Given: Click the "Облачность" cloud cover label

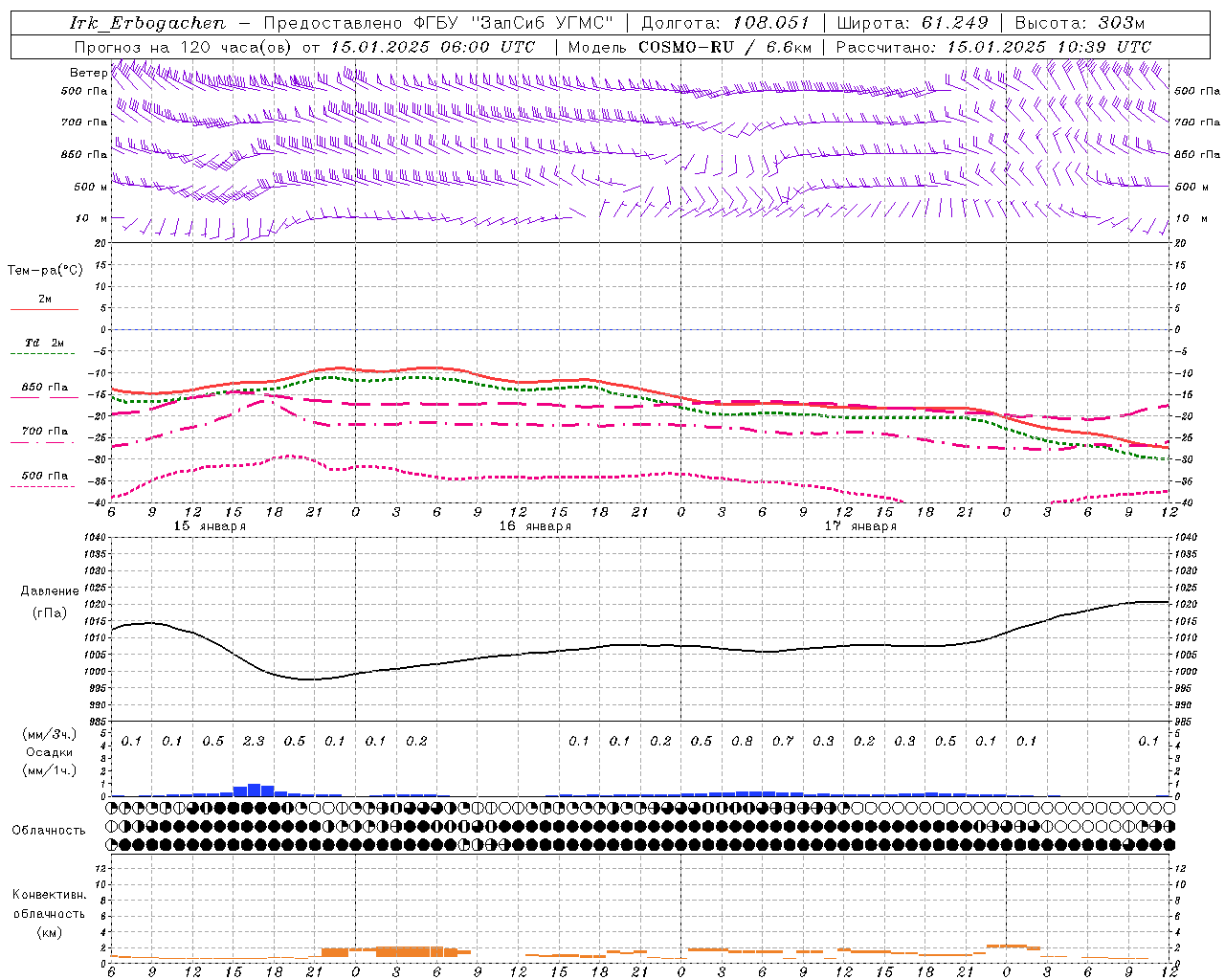Looking at the screenshot, I should click(x=49, y=830).
